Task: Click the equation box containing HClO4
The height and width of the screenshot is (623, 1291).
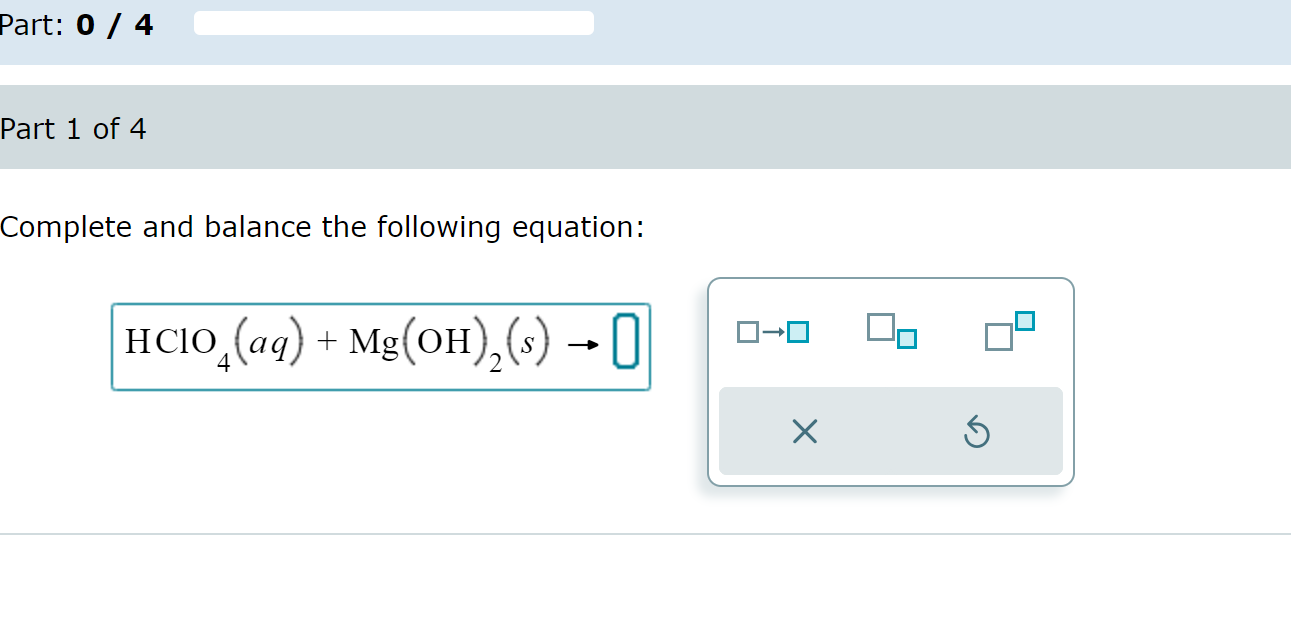Action: [x=380, y=346]
